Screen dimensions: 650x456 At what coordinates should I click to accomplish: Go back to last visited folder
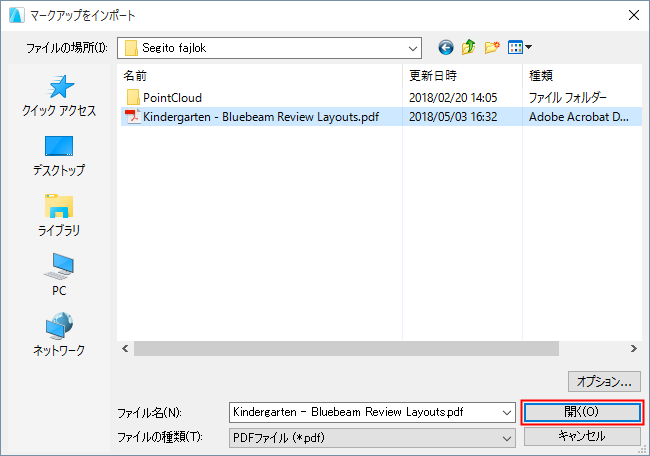click(x=446, y=48)
